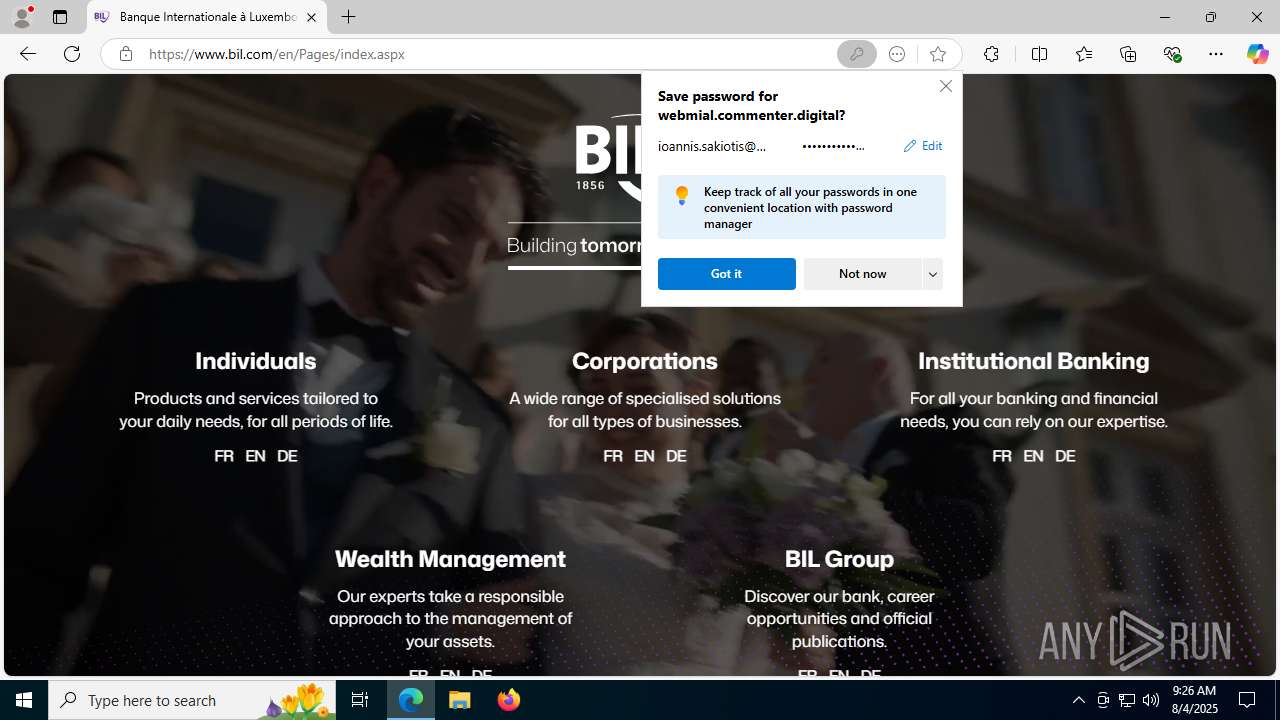Open Browser essentials icon
Screen dimensions: 1280x720
[1172, 54]
